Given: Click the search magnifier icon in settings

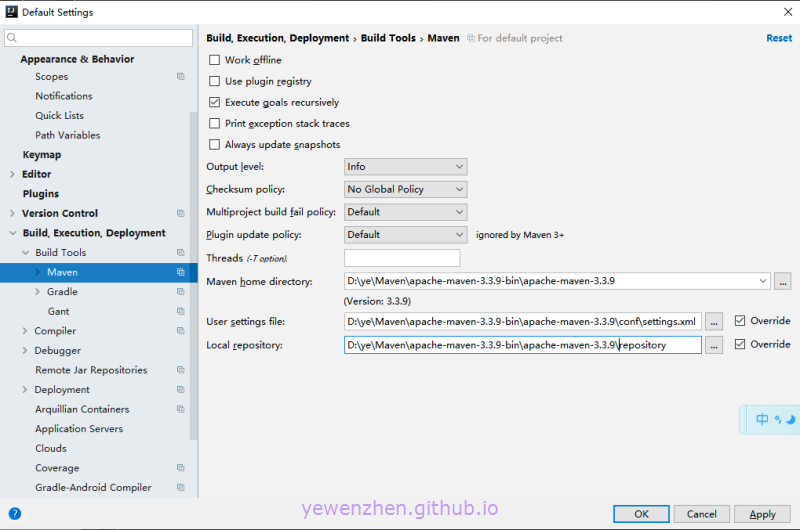Looking at the screenshot, I should pos(13,38).
